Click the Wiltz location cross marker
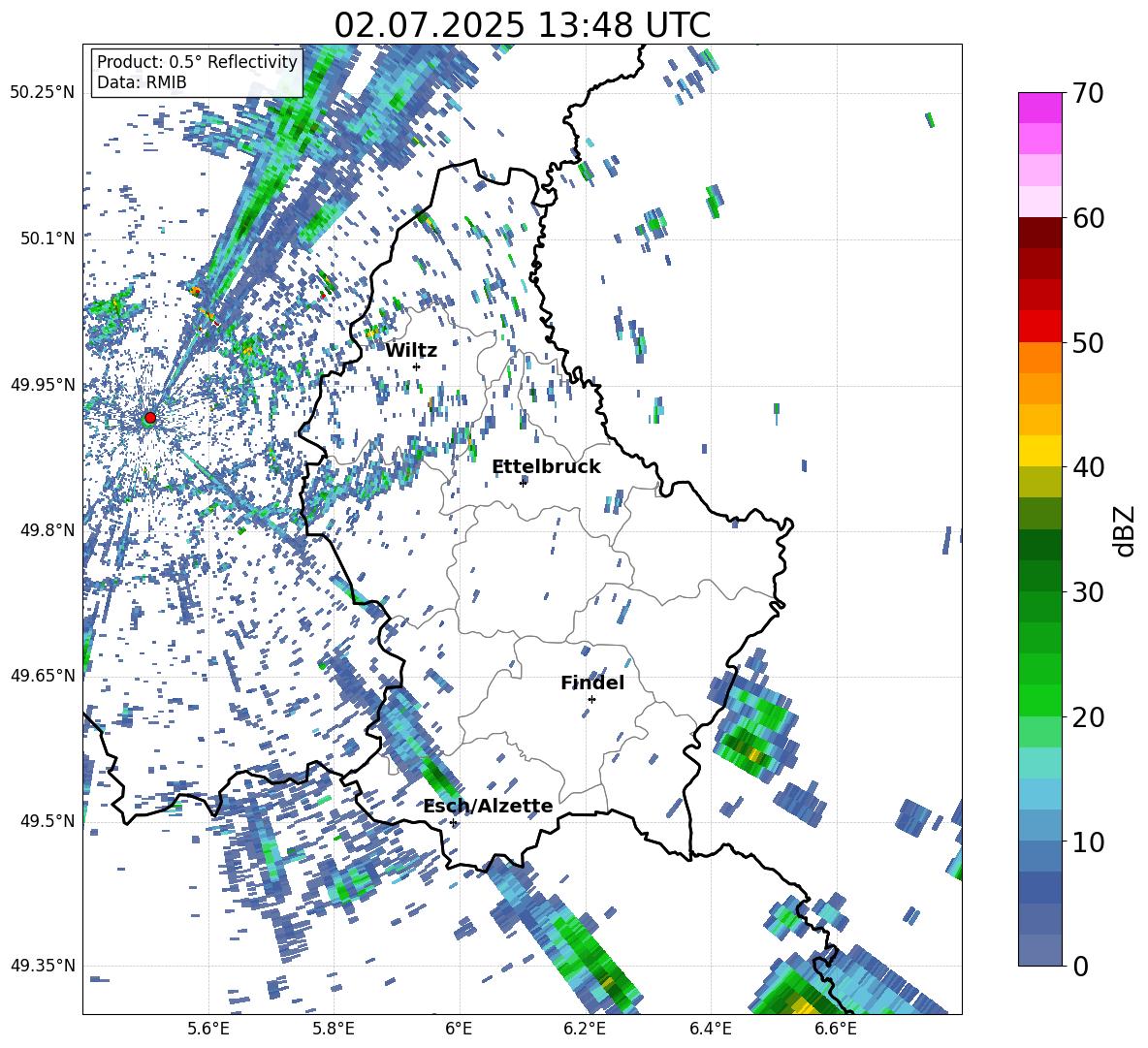 click(417, 366)
